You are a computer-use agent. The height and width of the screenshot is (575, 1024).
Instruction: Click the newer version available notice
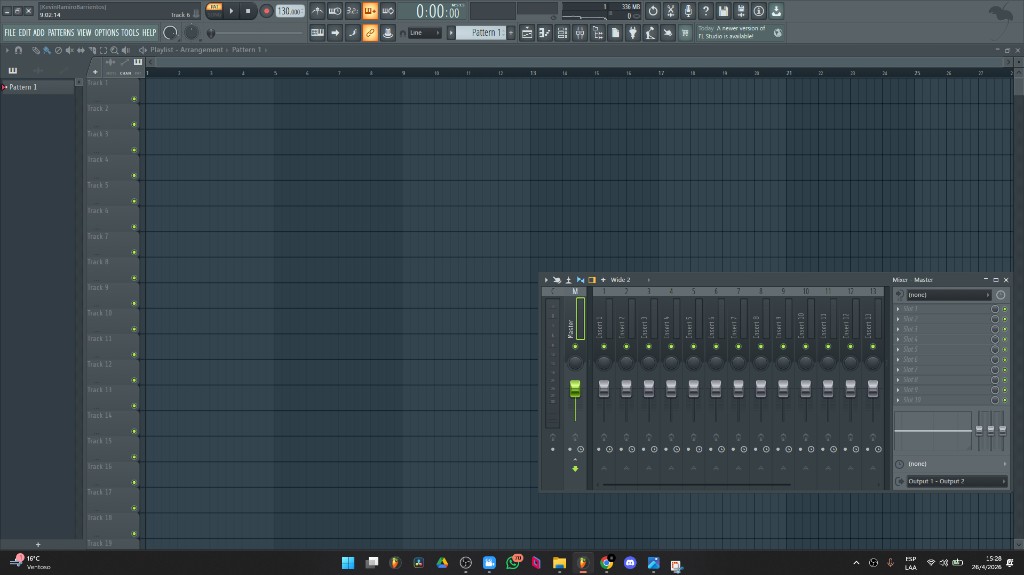(731, 32)
